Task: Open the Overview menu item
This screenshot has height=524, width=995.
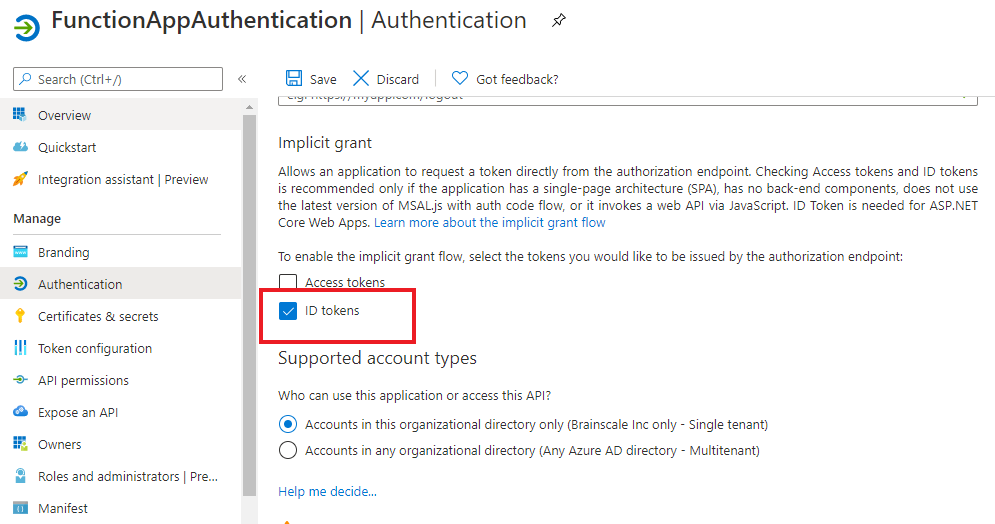Action: (121, 115)
